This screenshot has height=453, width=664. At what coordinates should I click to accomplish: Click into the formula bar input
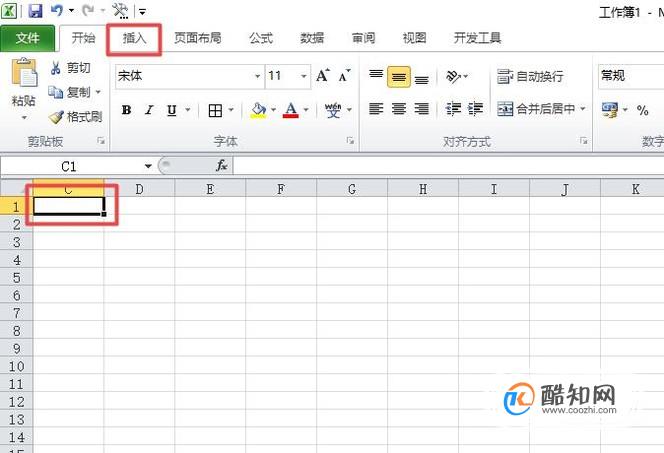[x=448, y=166]
